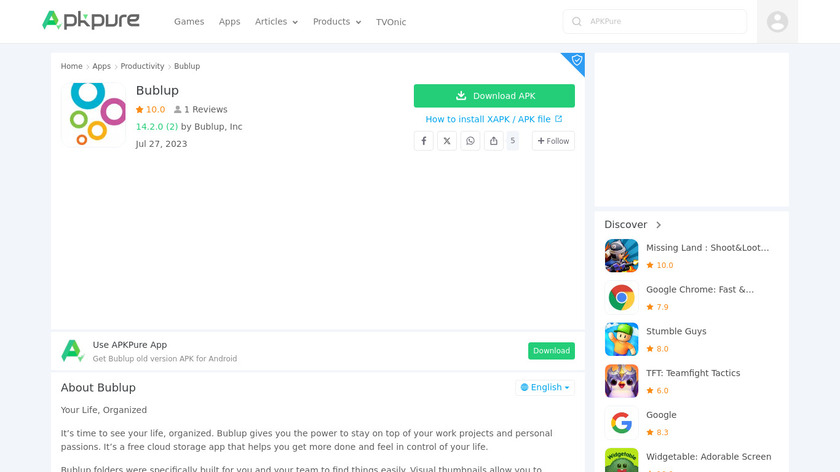Expand the Products dropdown menu
Screen dimensions: 840x472
point(337,21)
